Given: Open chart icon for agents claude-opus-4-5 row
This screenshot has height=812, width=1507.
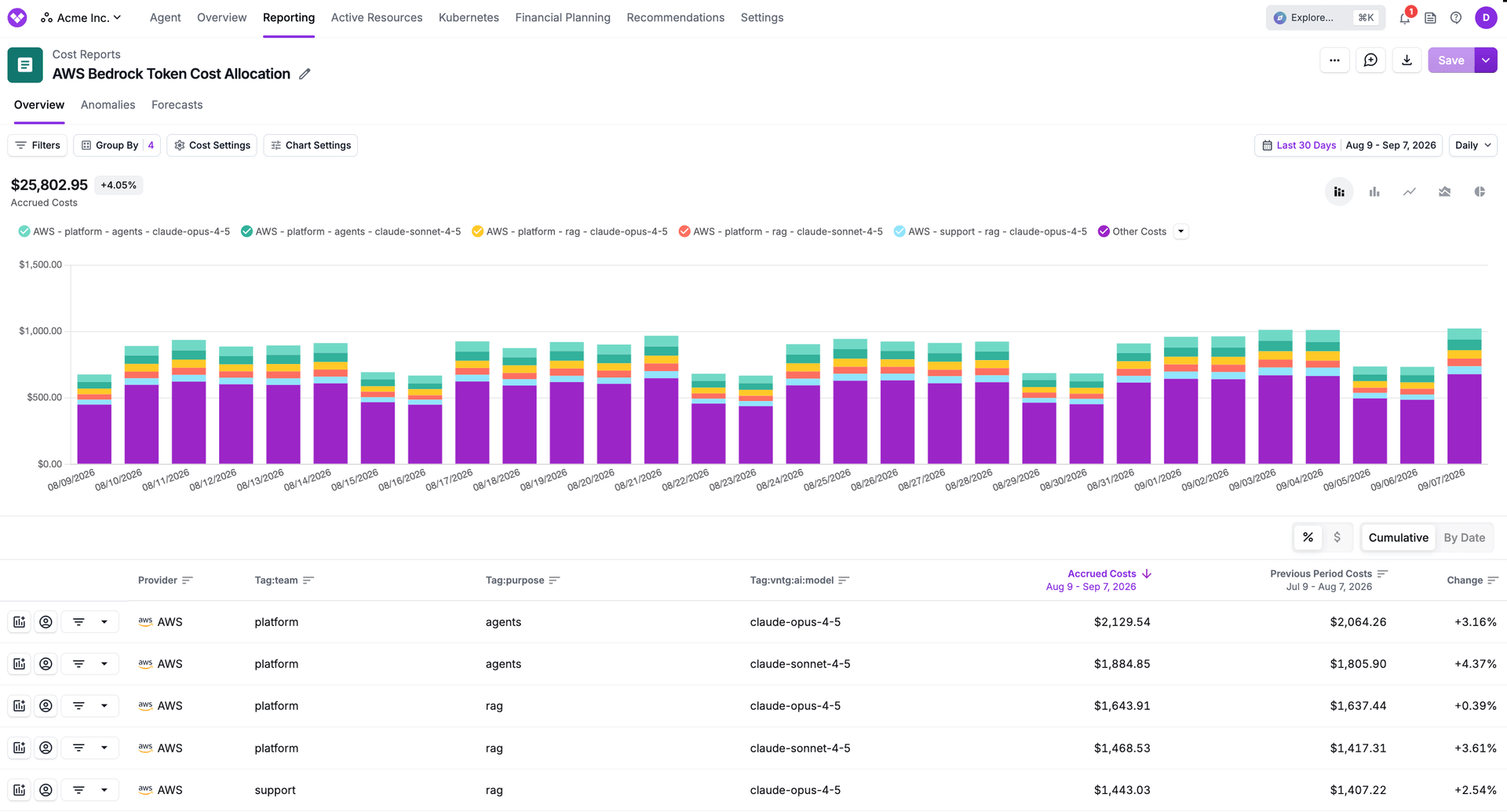Looking at the screenshot, I should click(20, 622).
